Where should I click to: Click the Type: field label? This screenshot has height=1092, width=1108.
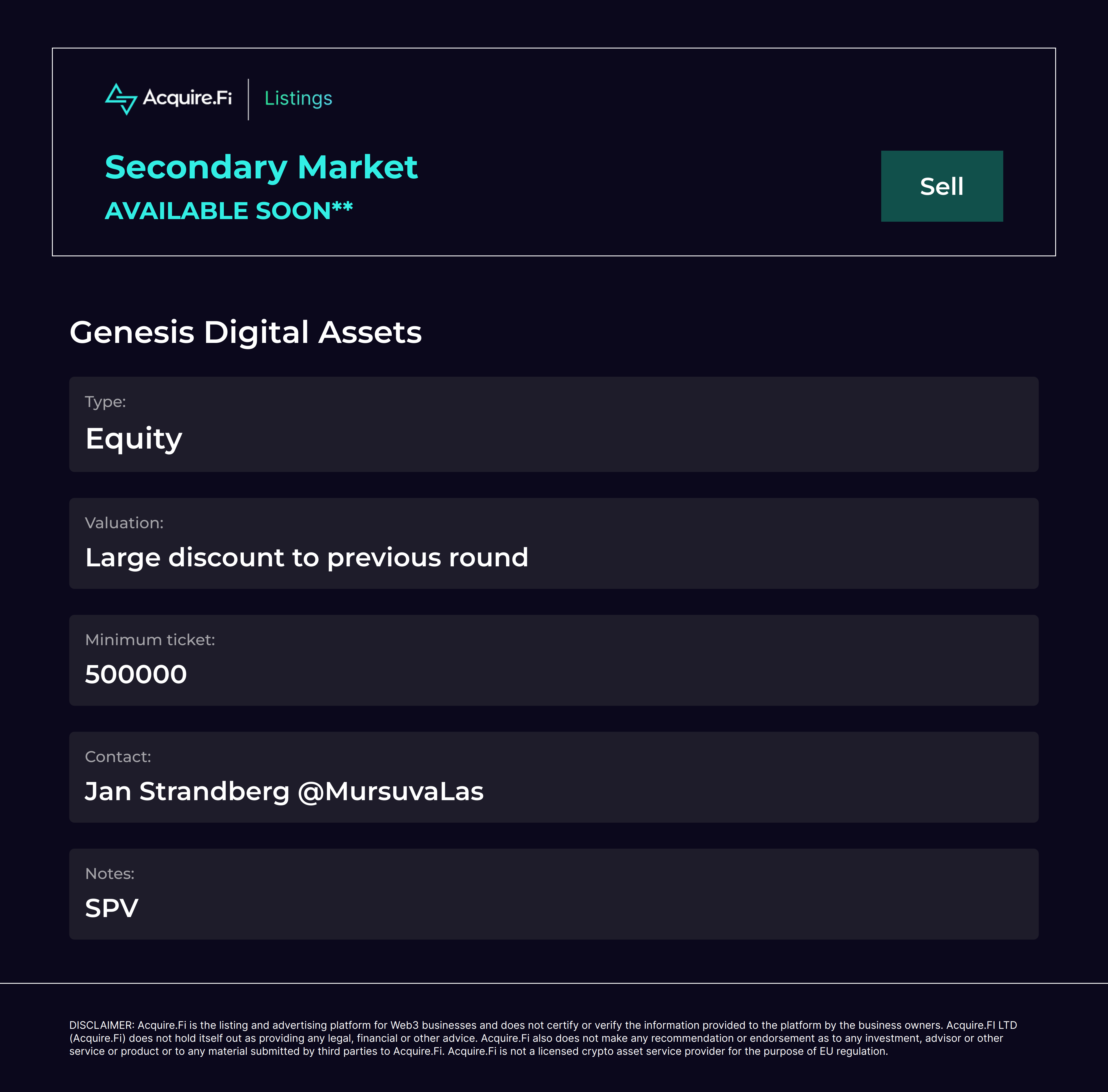[x=106, y=402]
